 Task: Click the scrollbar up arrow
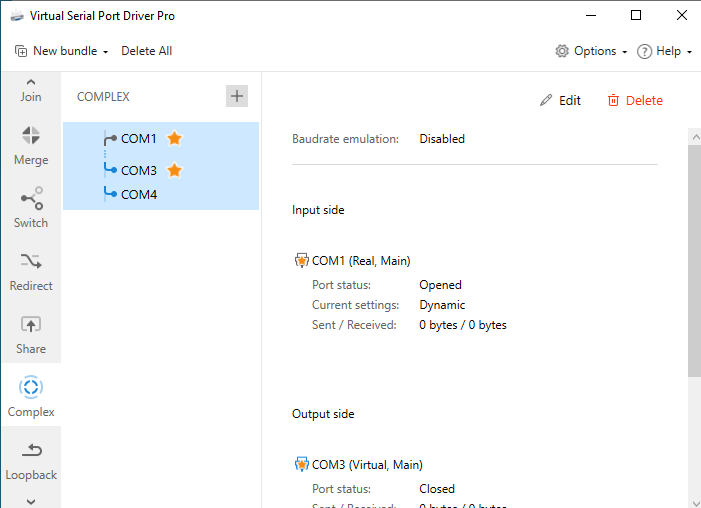[x=695, y=137]
